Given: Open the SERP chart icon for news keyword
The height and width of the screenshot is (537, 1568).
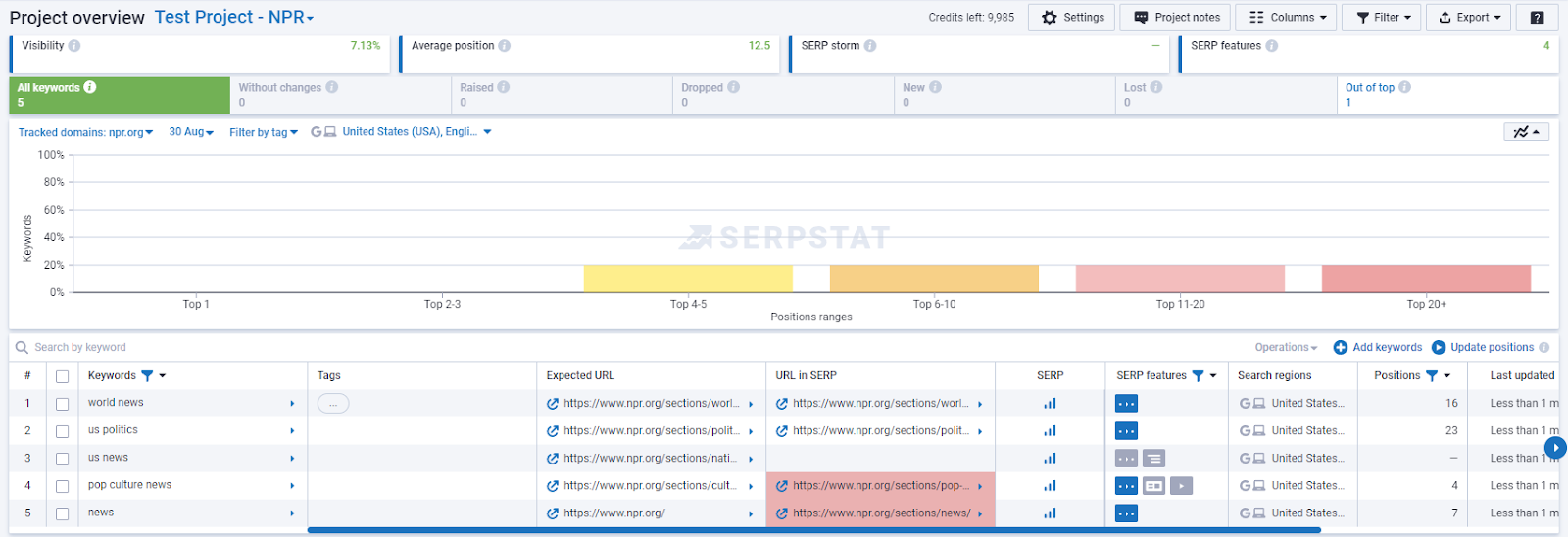Looking at the screenshot, I should (x=1050, y=513).
